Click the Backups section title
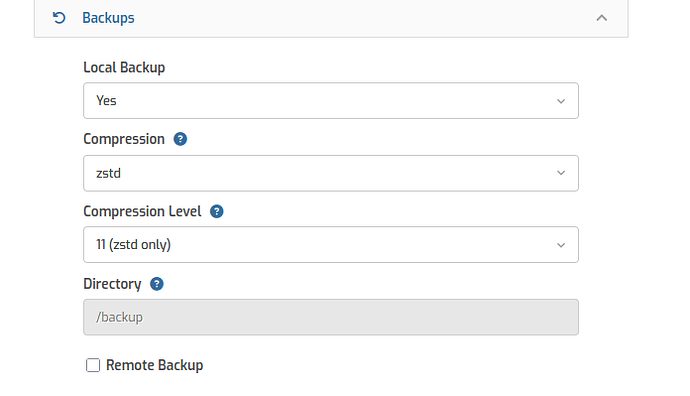The image size is (690, 396). [108, 18]
